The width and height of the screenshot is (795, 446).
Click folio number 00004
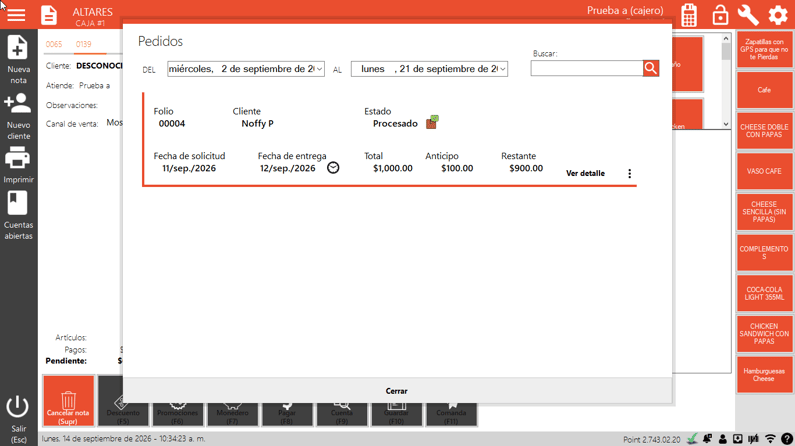[172, 124]
